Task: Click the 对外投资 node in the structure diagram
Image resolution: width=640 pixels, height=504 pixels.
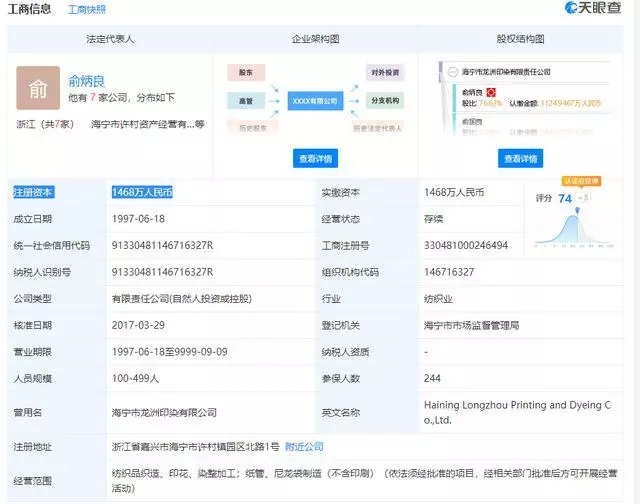Action: [x=384, y=73]
